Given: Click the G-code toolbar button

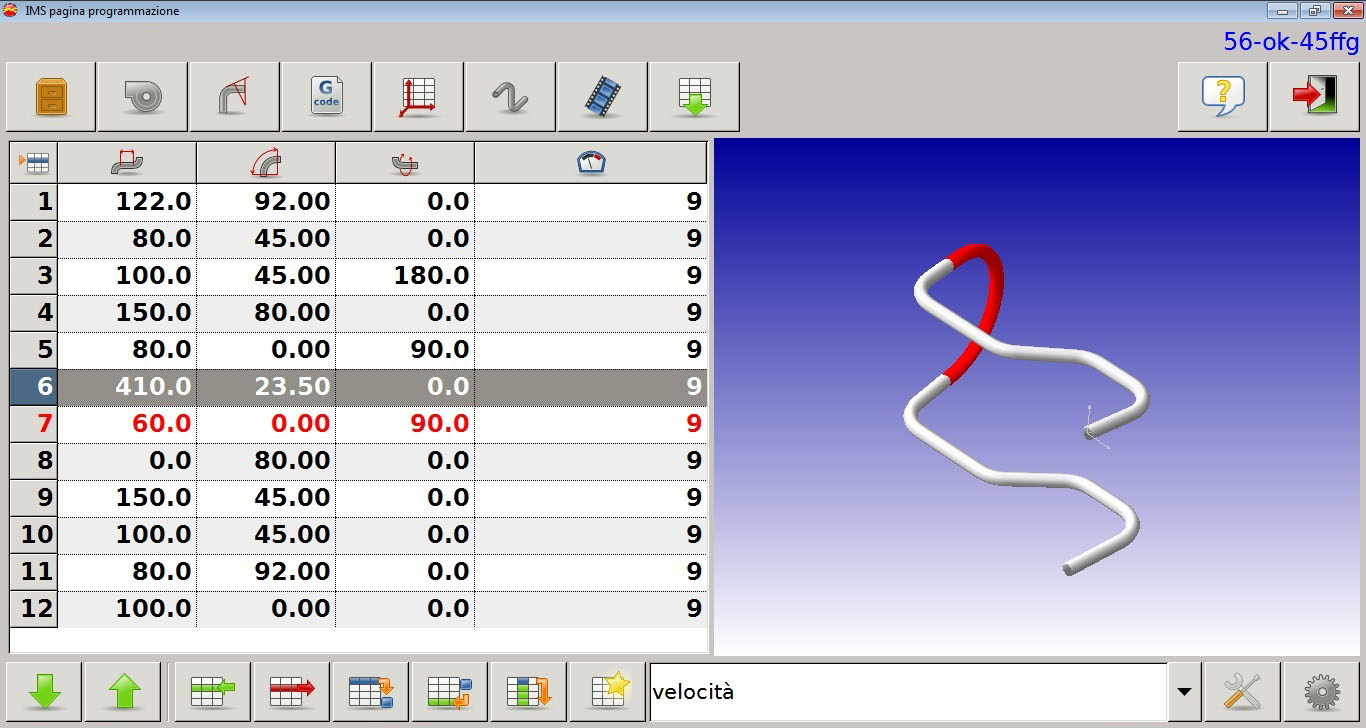Looking at the screenshot, I should point(326,97).
